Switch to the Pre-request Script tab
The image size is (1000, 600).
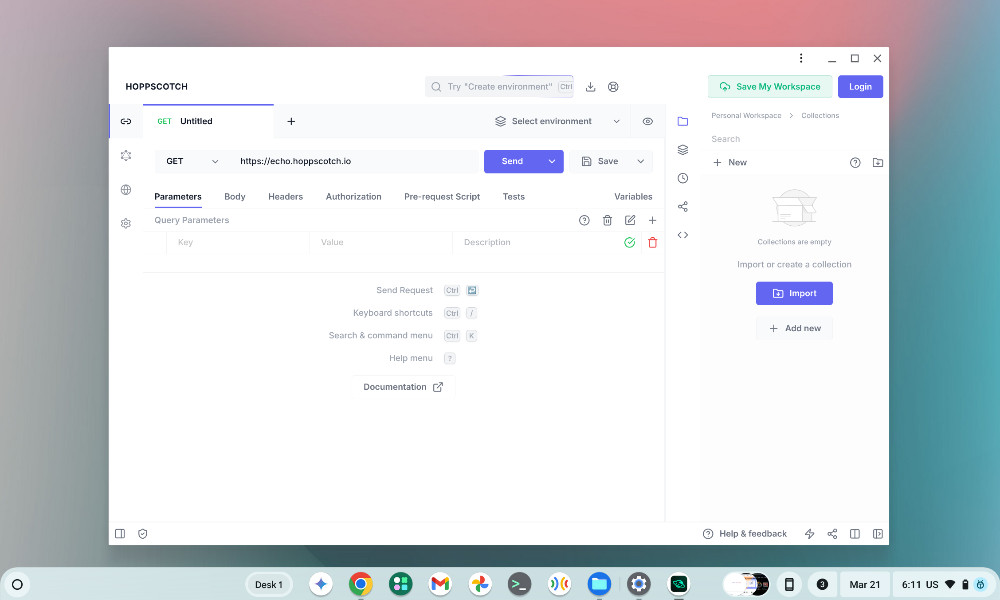pyautogui.click(x=442, y=196)
